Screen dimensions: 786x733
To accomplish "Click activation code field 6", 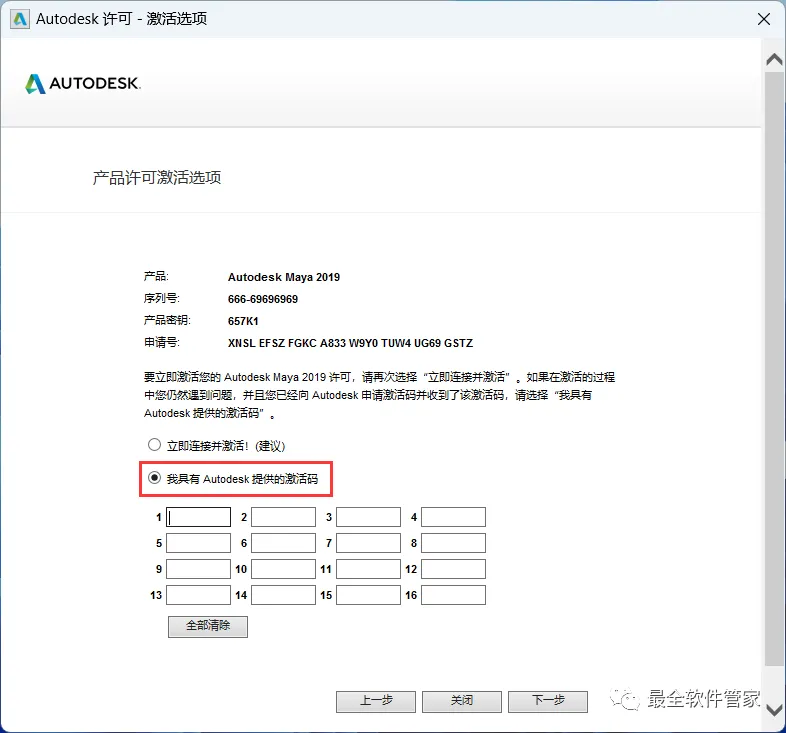I will [x=283, y=543].
